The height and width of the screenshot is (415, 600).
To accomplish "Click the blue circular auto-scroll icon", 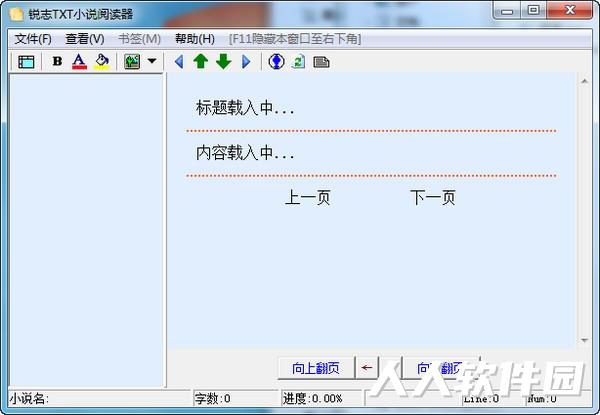I will 276,61.
